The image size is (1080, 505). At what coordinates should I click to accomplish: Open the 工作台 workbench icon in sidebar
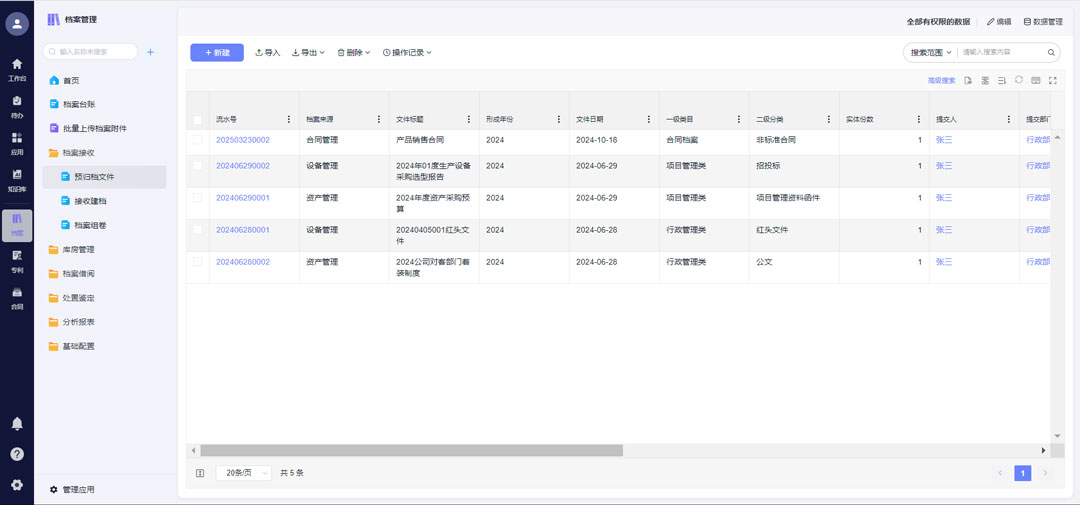(x=17, y=68)
